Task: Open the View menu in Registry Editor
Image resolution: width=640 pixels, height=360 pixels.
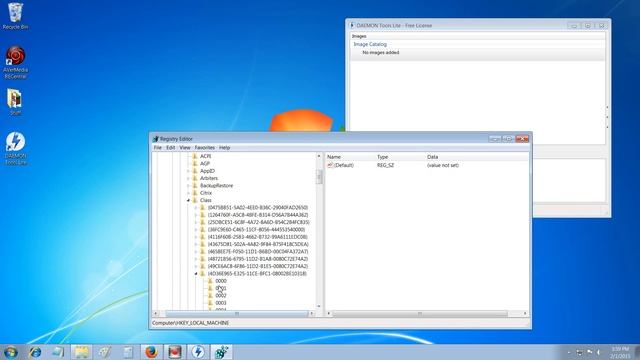Action: click(x=185, y=148)
